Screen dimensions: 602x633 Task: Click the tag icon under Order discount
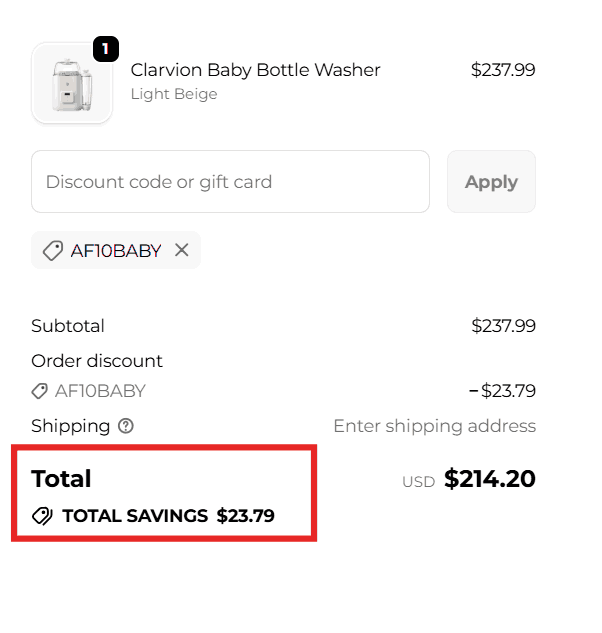tap(40, 391)
